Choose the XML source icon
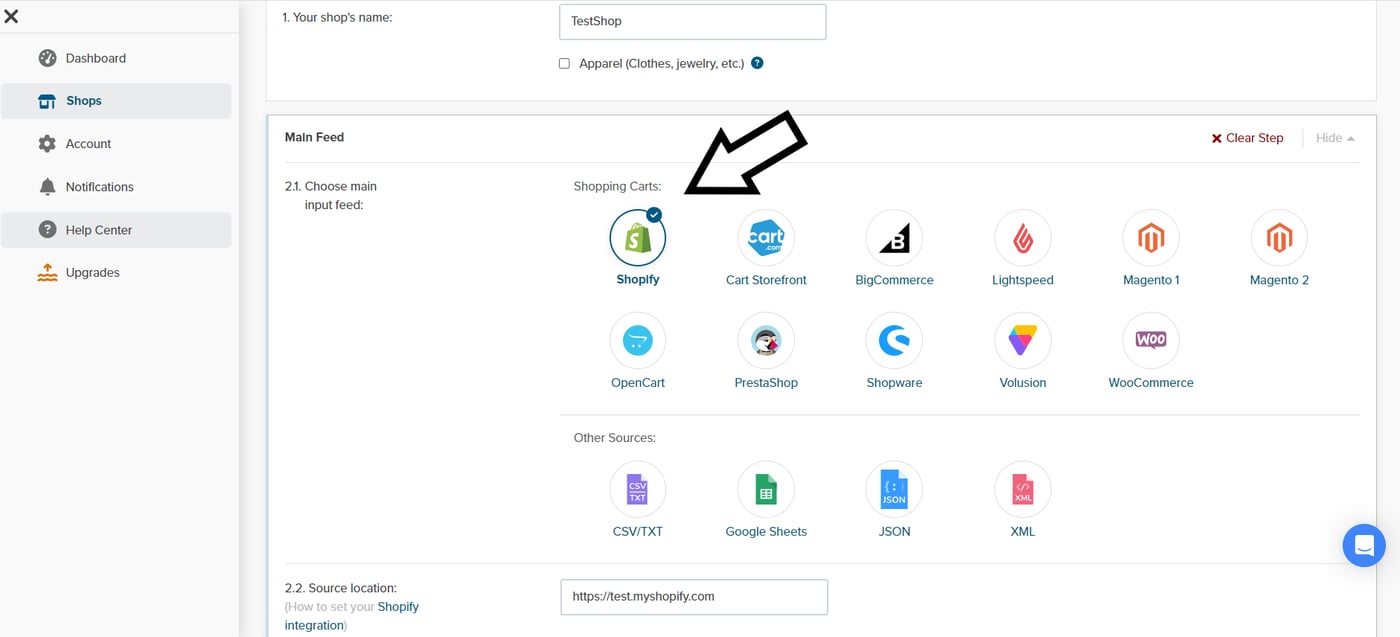The height and width of the screenshot is (637, 1400). click(x=1022, y=490)
